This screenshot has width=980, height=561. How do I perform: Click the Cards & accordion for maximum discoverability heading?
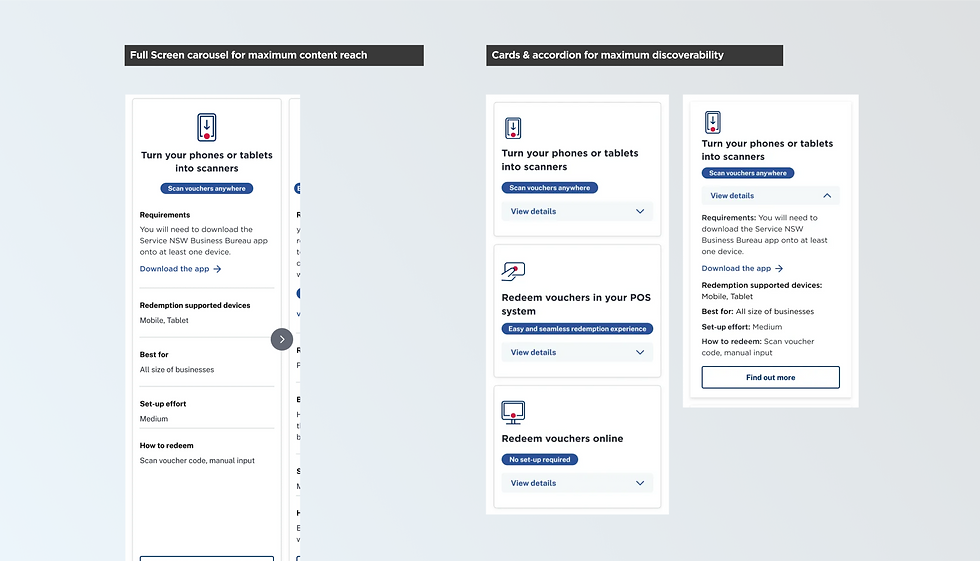634,55
